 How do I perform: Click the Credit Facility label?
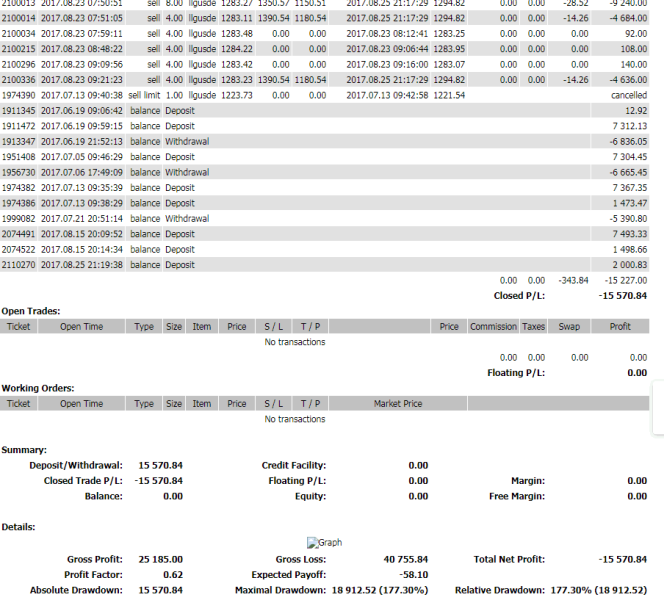click(294, 465)
